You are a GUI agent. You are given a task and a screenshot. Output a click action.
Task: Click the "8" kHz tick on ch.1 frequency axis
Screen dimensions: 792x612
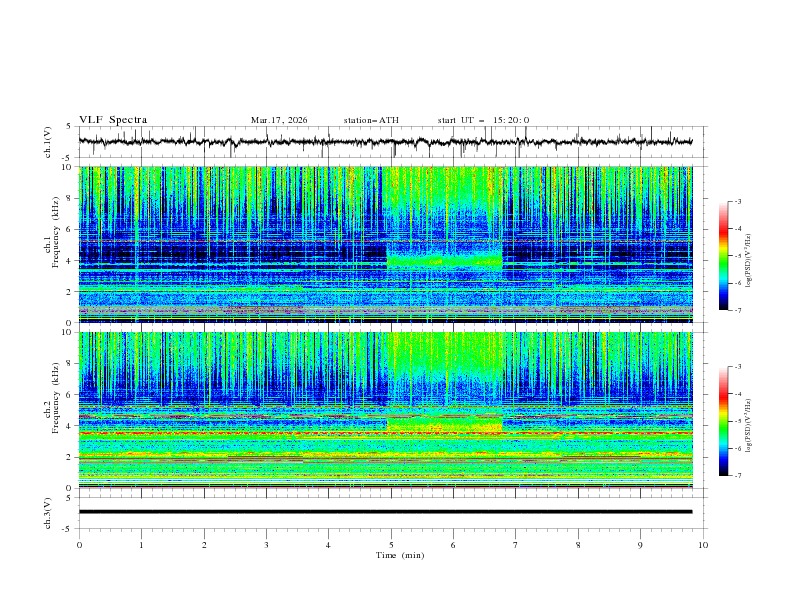[70, 198]
